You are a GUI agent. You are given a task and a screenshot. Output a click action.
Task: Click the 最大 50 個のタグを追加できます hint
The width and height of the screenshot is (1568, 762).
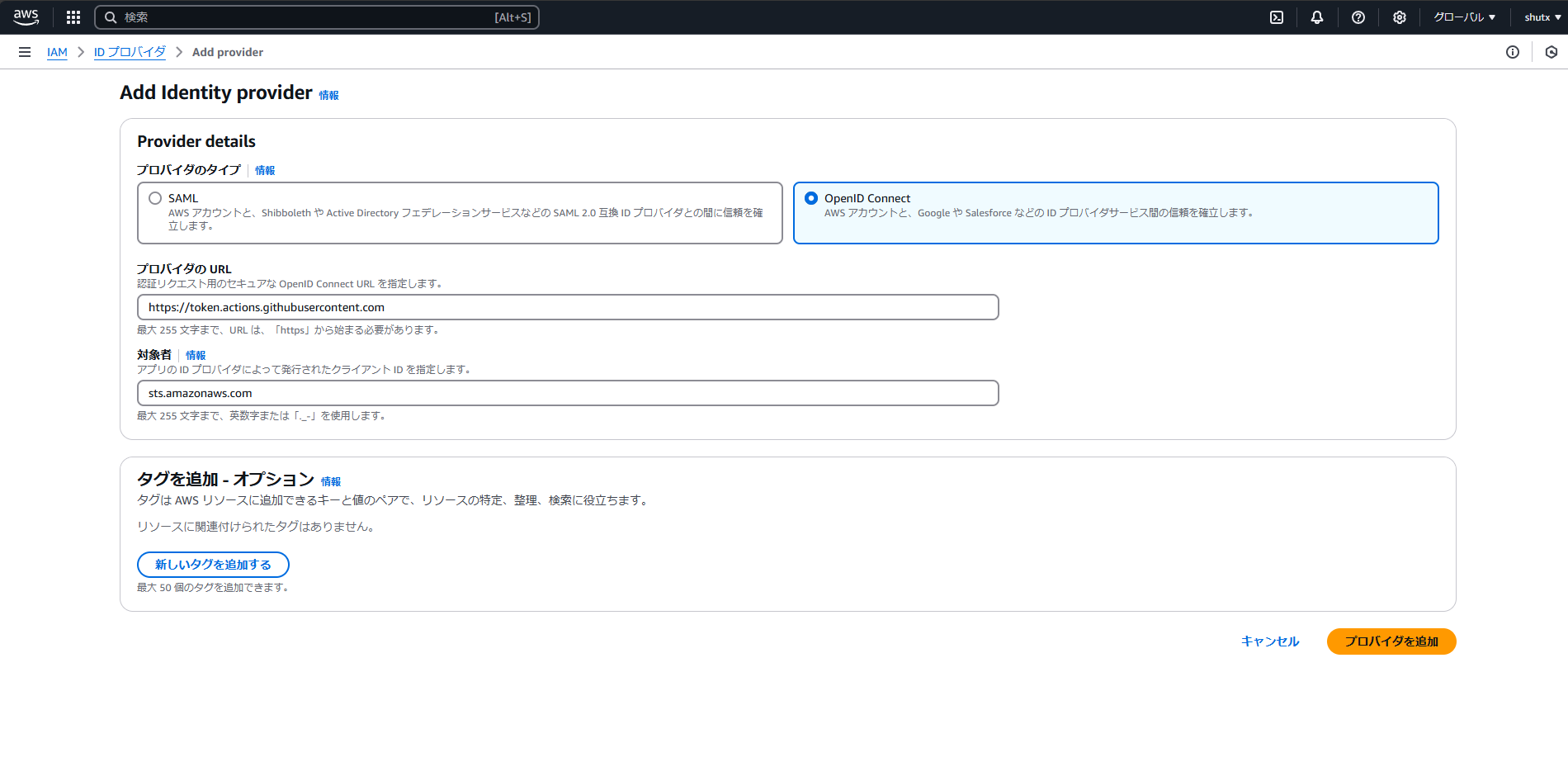point(215,588)
